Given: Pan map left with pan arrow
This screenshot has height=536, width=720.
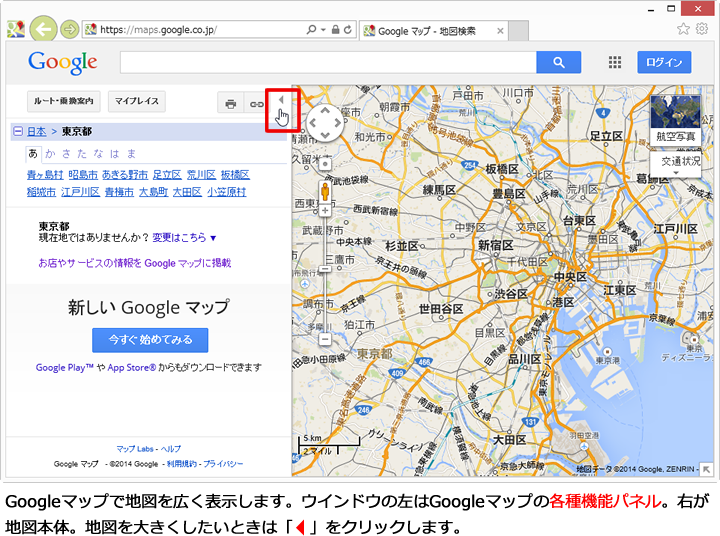Looking at the screenshot, I should pos(312,123).
